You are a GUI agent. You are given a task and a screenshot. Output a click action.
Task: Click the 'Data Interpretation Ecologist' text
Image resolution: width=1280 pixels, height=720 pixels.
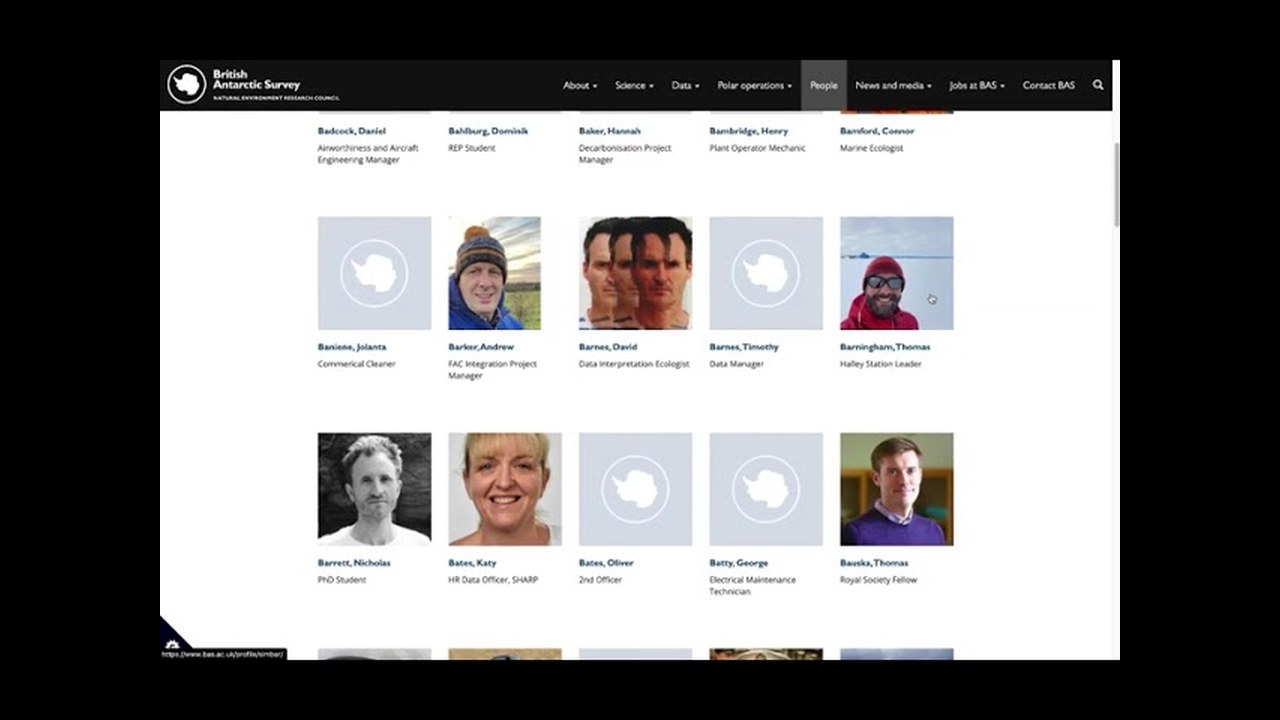point(634,364)
